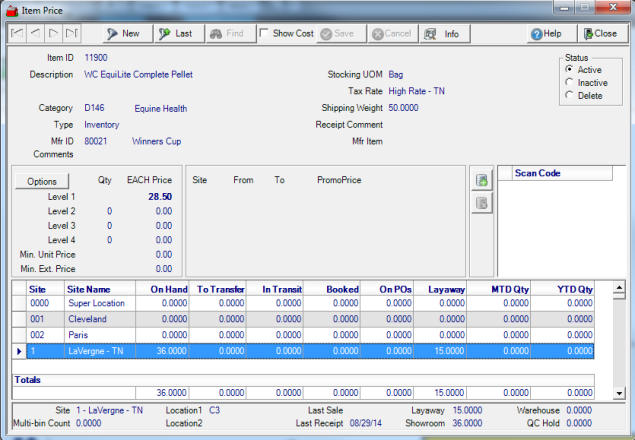Click the remove scan code icon
This screenshot has width=635, height=440.
click(x=482, y=203)
